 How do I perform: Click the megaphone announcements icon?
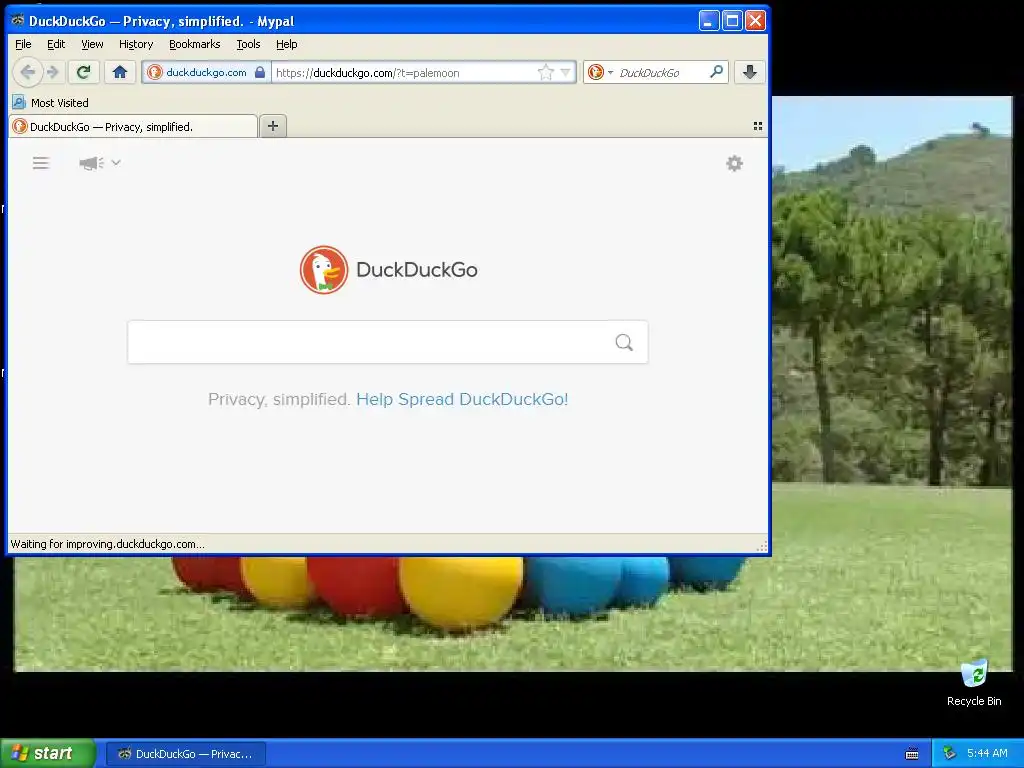pos(91,163)
